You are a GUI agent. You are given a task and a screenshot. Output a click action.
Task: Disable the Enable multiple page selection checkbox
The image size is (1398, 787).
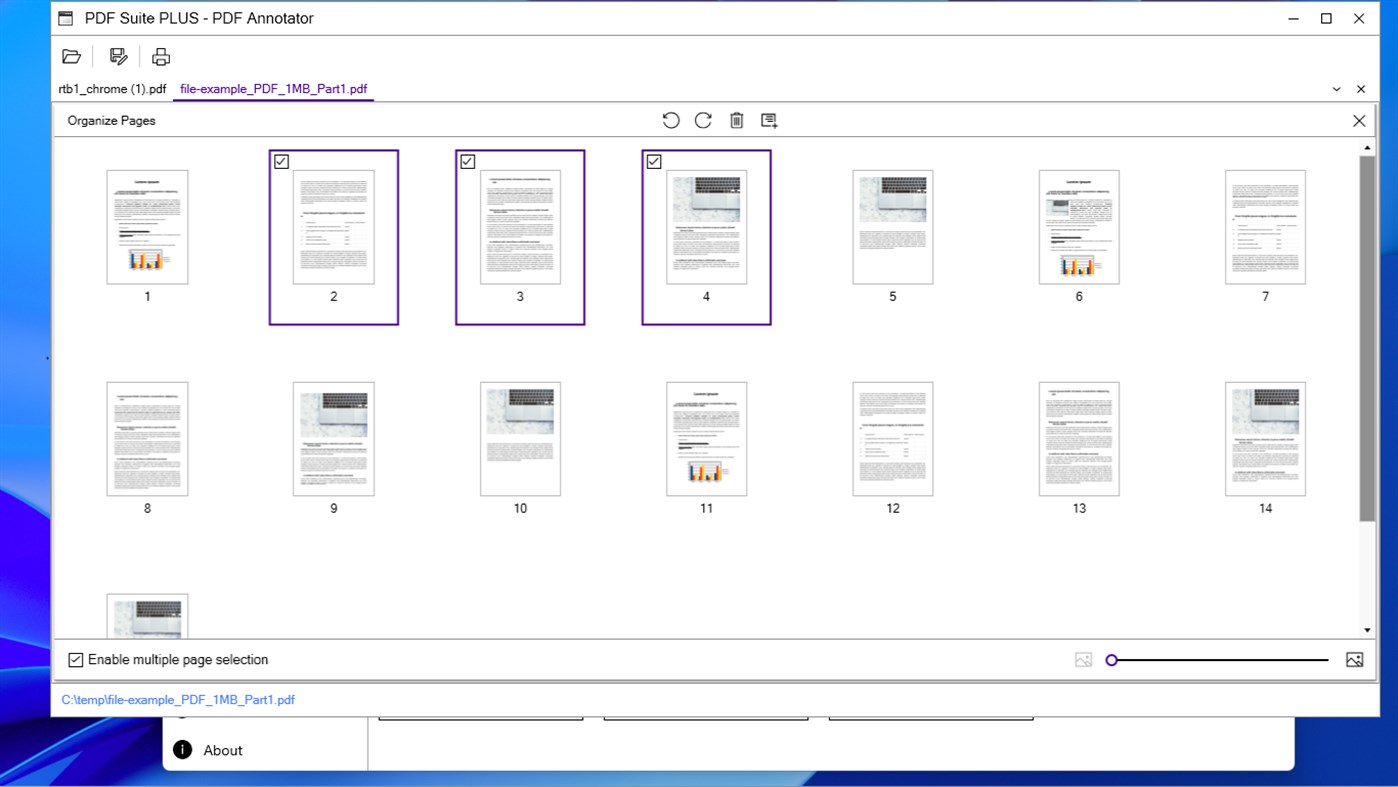[74, 659]
